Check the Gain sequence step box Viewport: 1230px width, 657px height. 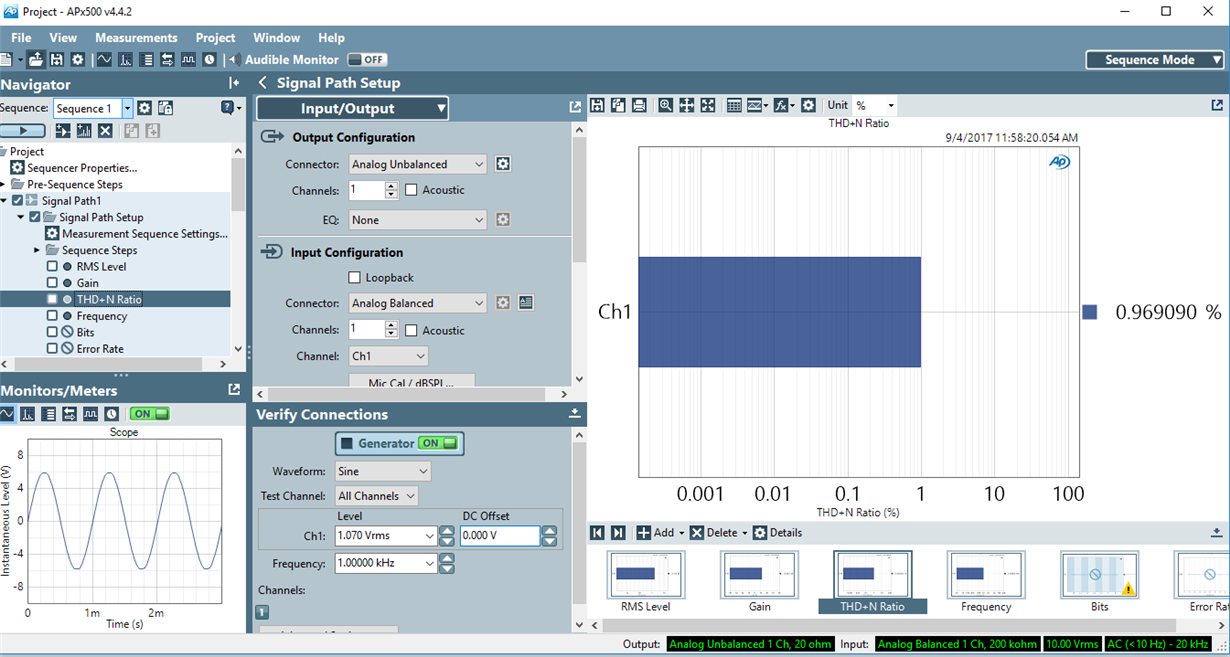[53, 283]
